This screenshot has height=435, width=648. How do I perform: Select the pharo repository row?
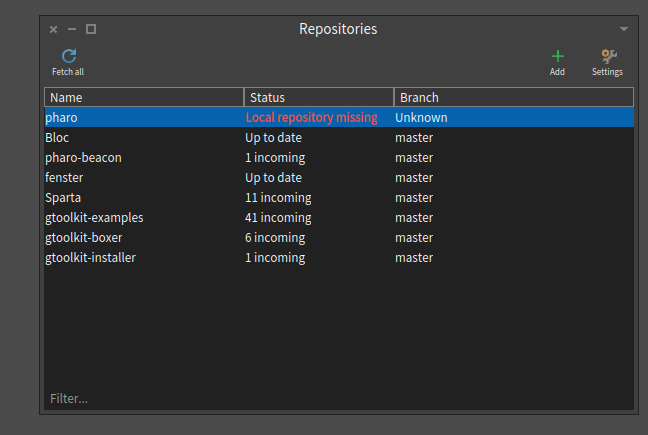point(339,117)
